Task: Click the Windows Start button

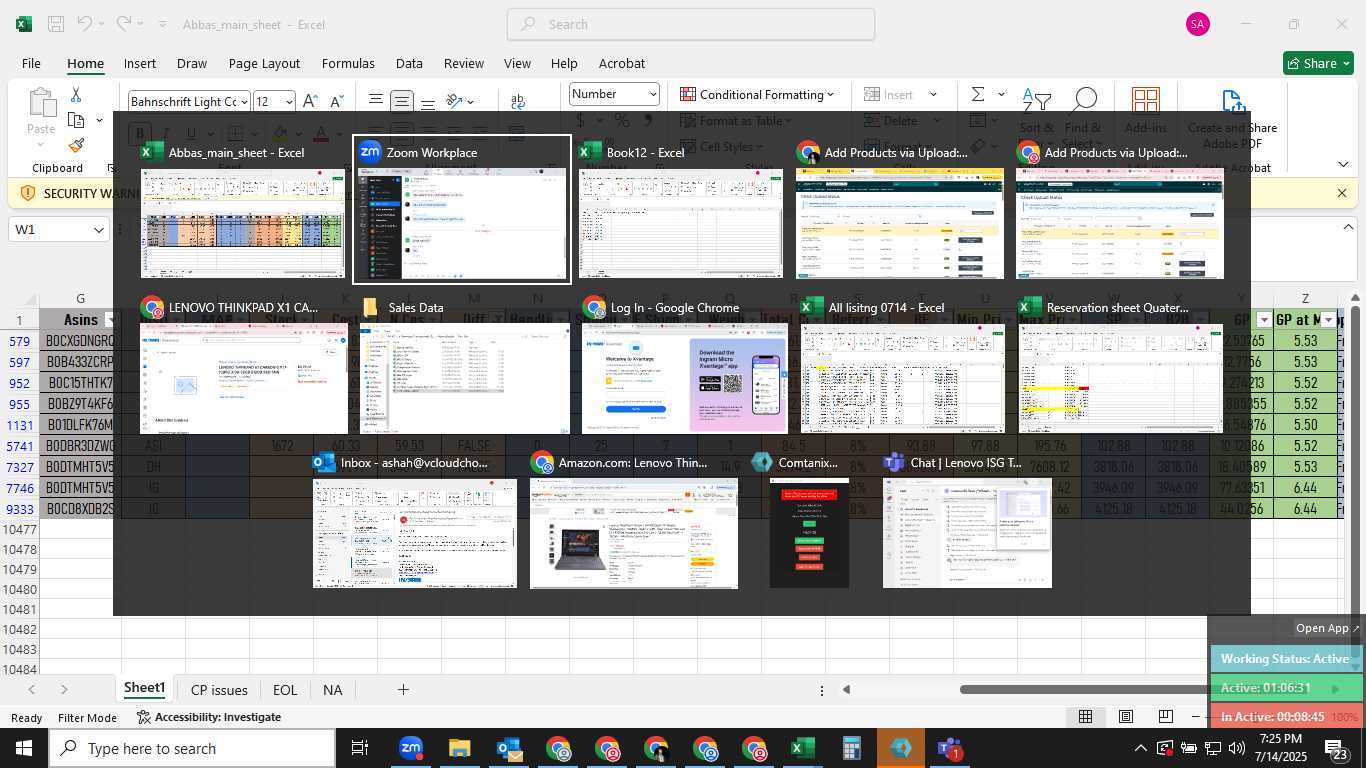Action: pos(24,748)
